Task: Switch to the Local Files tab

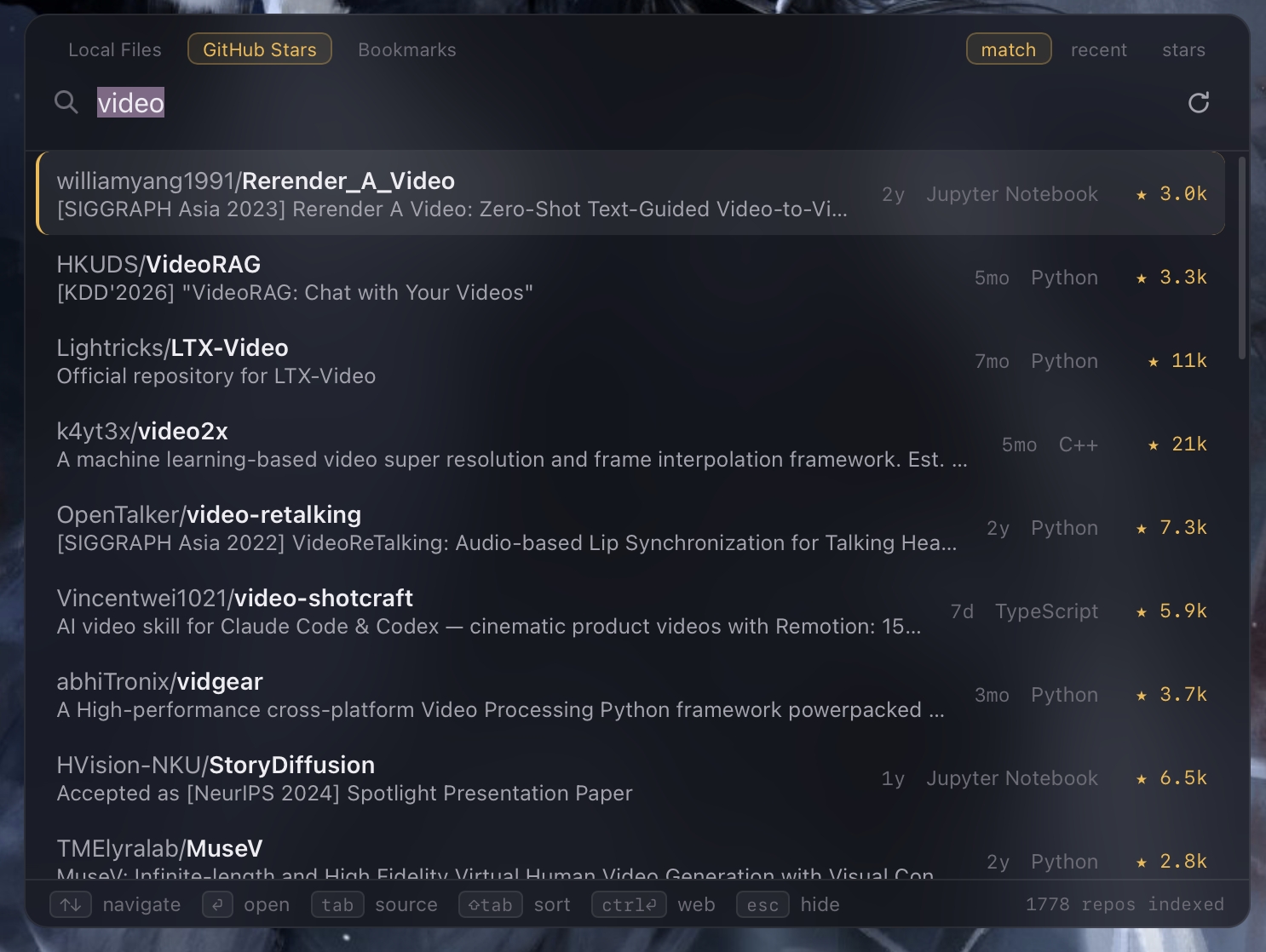Action: (115, 49)
